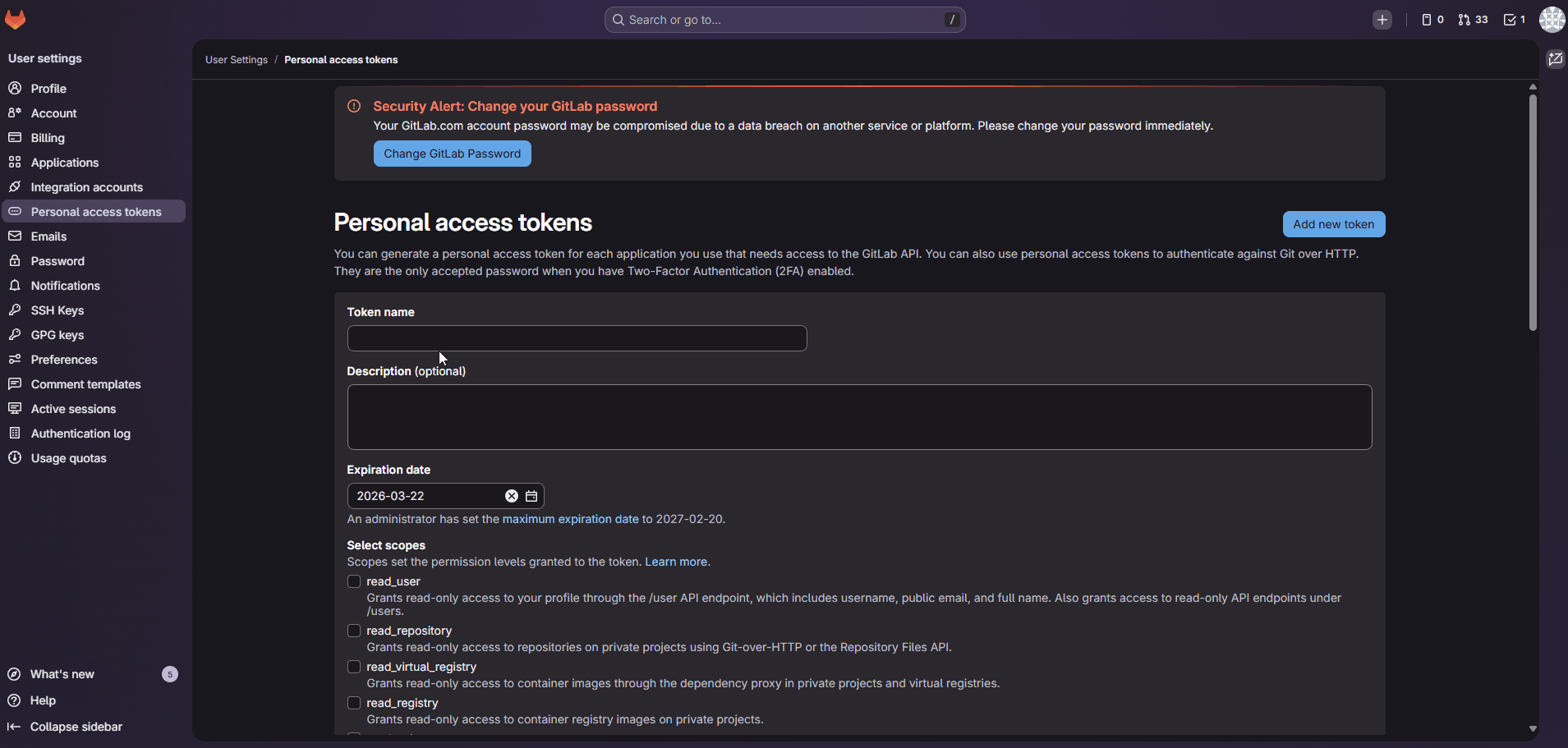The width and height of the screenshot is (1568, 748).
Task: Clear the expiration date using the x icon
Action: pos(511,496)
